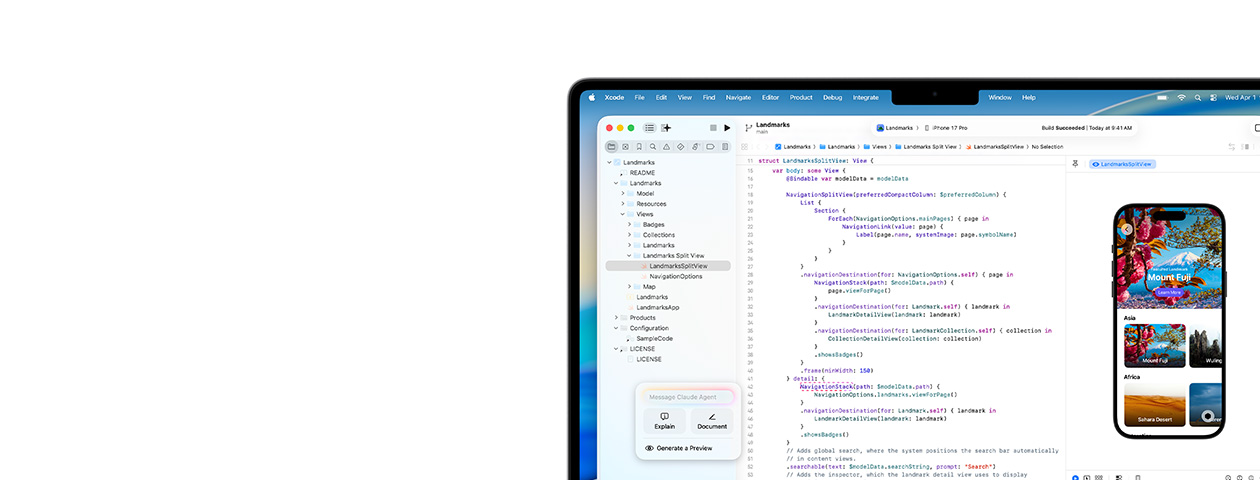Open the README file
The width and height of the screenshot is (1260, 480).
pyautogui.click(x=642, y=173)
